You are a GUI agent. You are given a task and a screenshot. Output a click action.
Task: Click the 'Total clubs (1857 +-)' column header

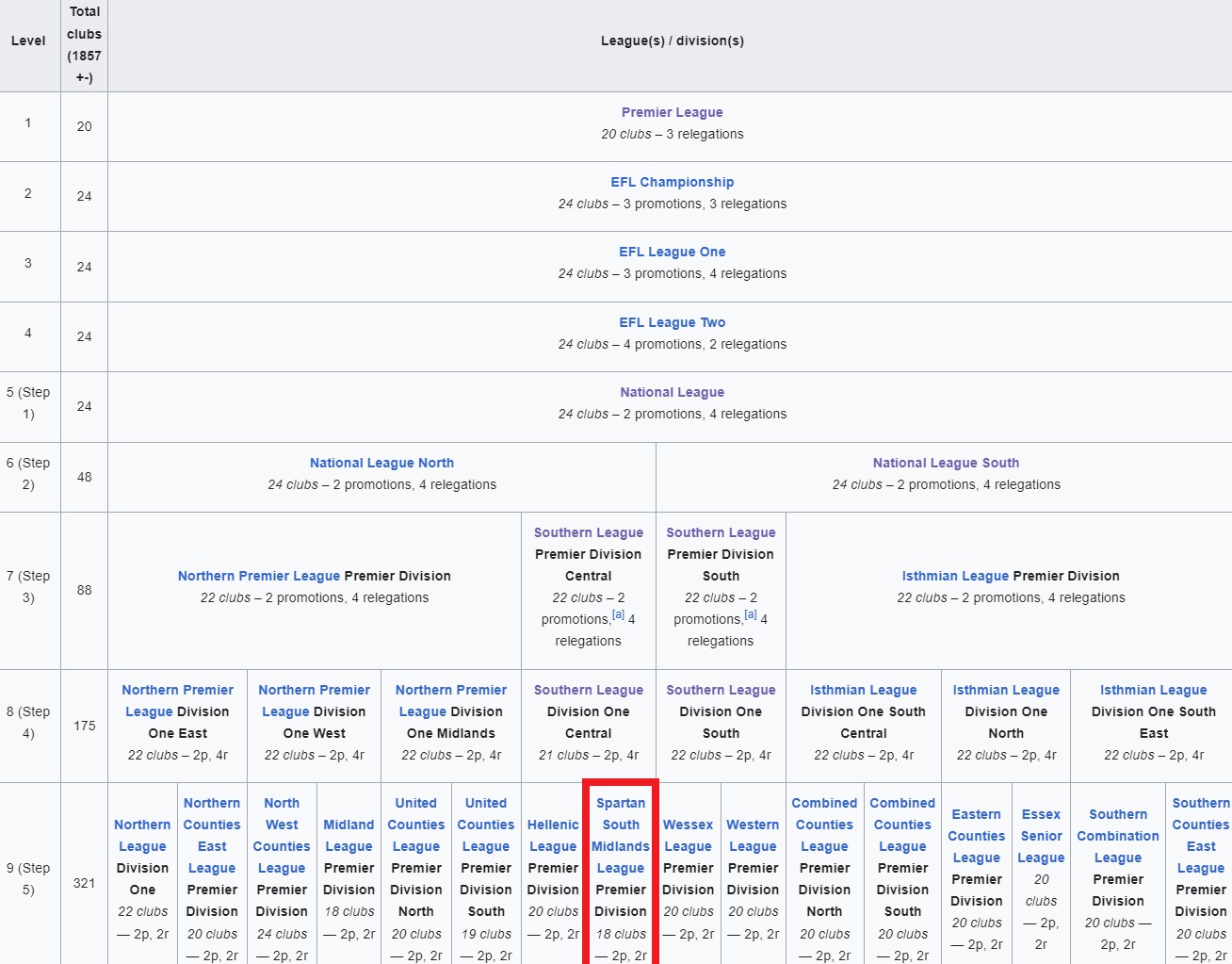coord(85,44)
